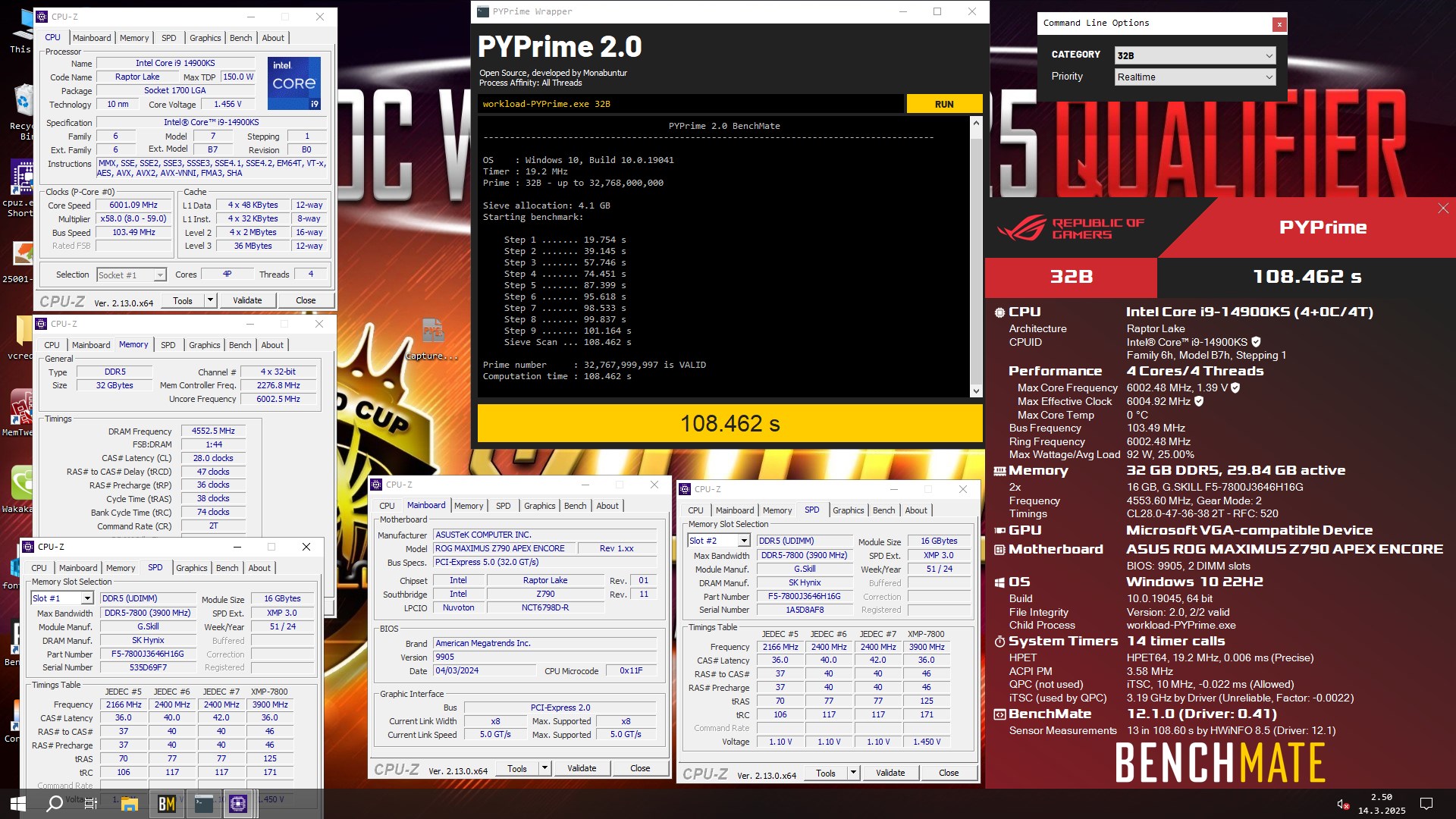1456x819 pixels.
Task: Click the 108.462 s yellow result bar
Action: click(730, 423)
